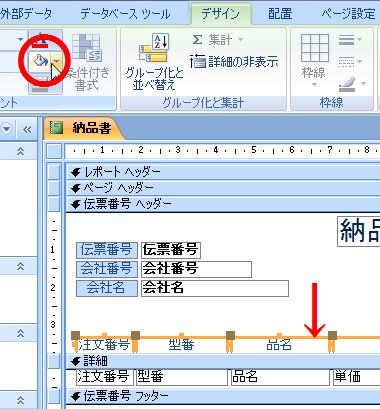The width and height of the screenshot is (380, 409).
Task: Click the レポート ヘッダー section bar
Action: (223, 172)
